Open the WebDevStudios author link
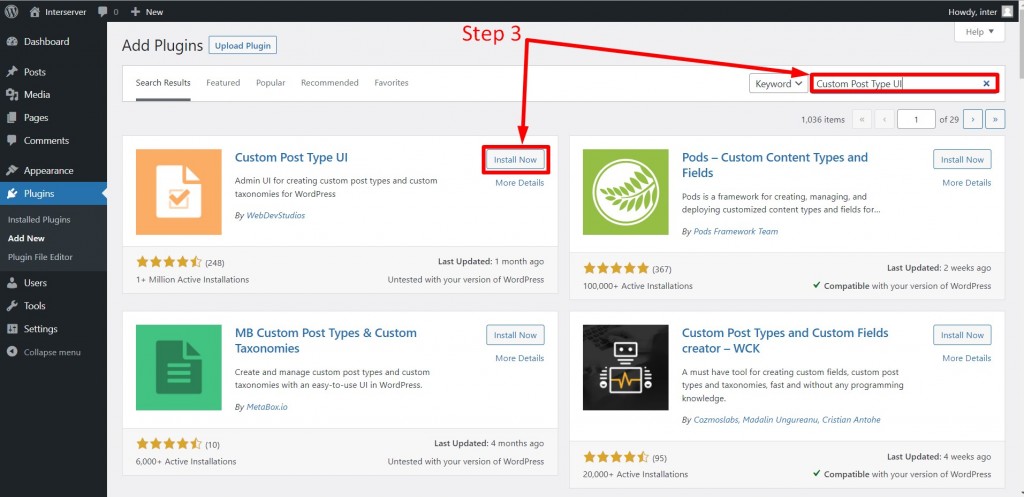1024x497 pixels. pos(276,215)
